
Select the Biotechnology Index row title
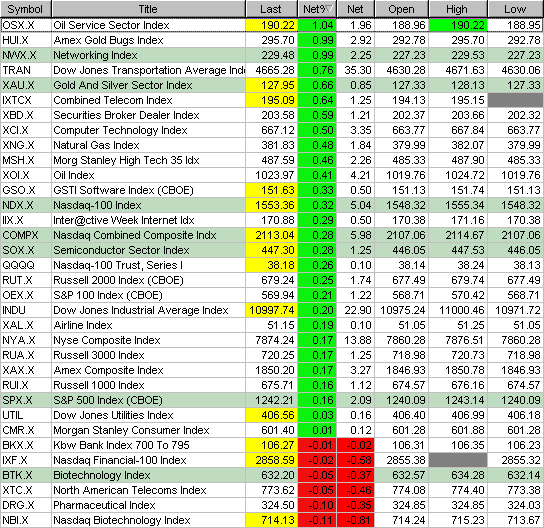[102, 475]
